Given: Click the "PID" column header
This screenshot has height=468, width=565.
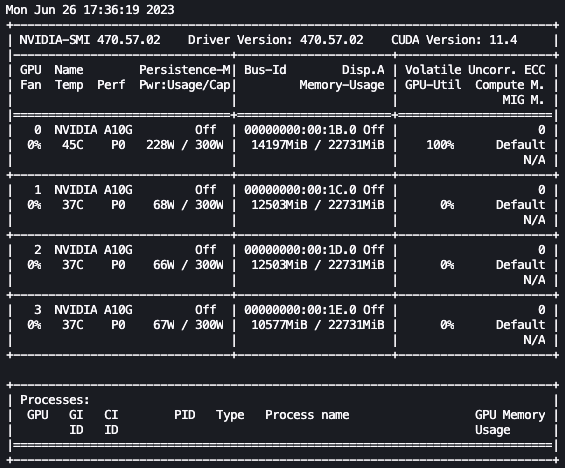Looking at the screenshot, I should click(184, 415).
